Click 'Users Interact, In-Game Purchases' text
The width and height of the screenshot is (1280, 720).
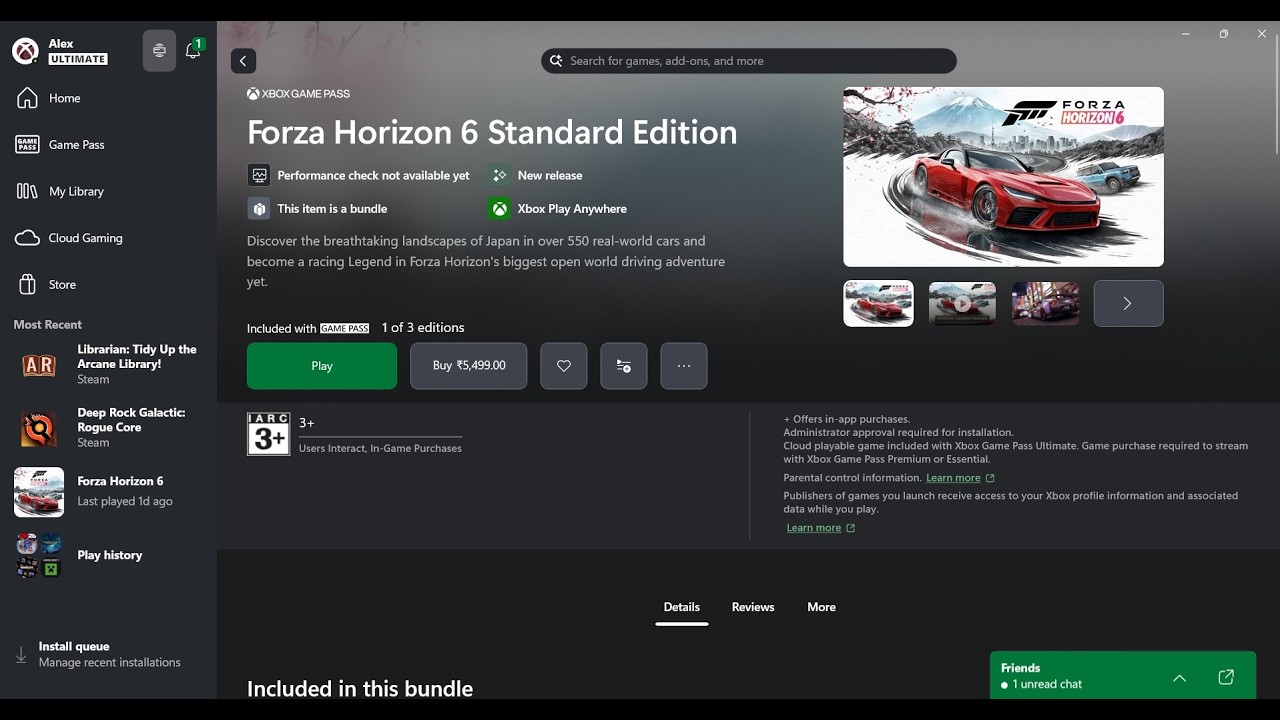(x=380, y=448)
